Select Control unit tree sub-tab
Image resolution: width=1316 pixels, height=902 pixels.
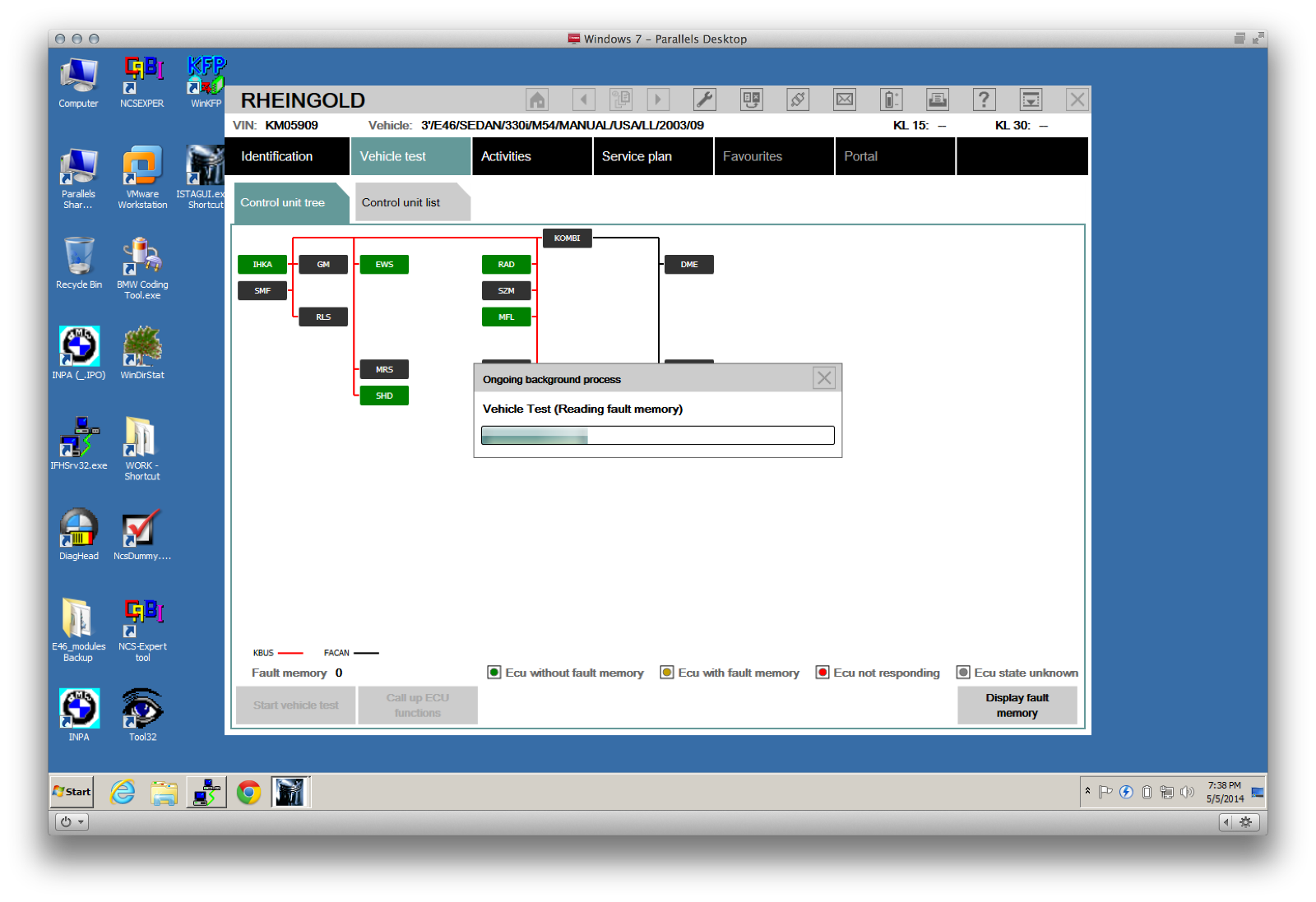click(291, 202)
